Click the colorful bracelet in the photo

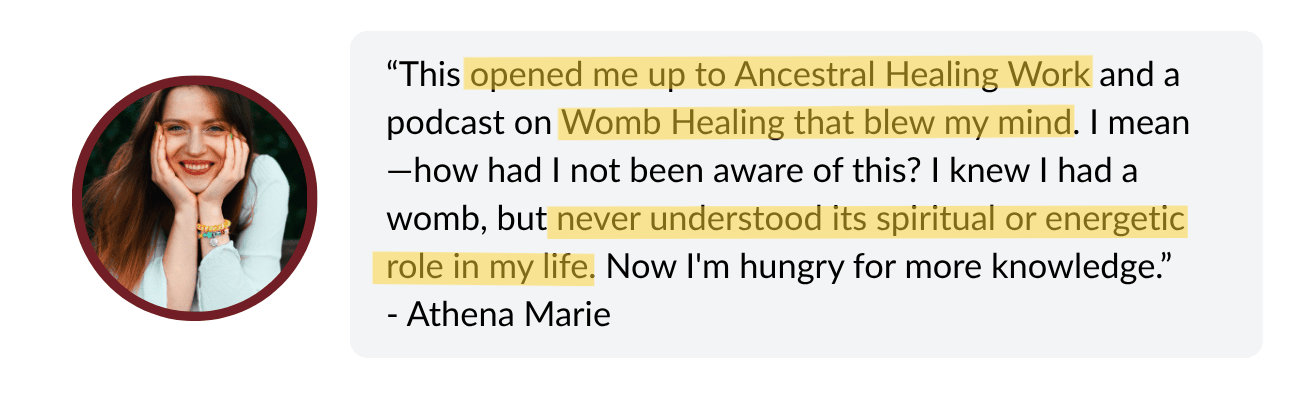214,230
